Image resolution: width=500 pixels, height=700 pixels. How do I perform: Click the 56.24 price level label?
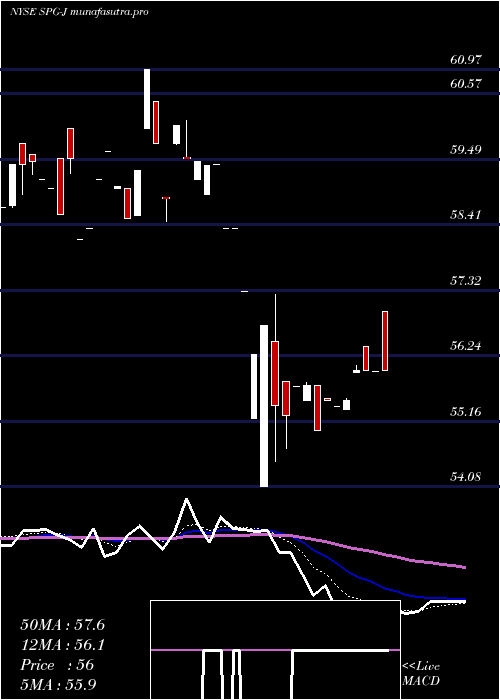point(466,346)
